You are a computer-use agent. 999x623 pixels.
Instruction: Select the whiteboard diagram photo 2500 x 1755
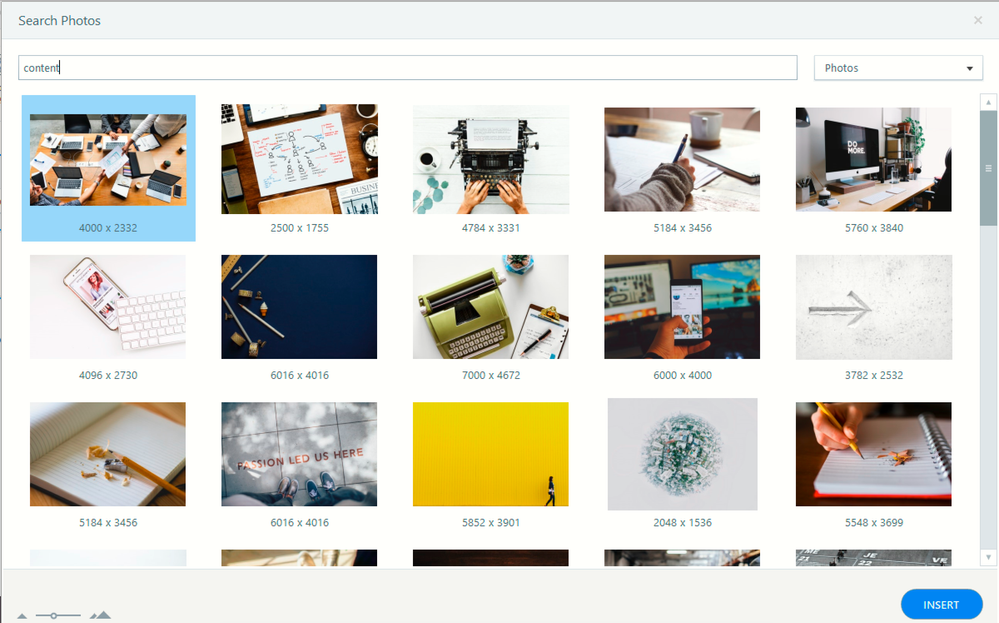[x=299, y=159]
